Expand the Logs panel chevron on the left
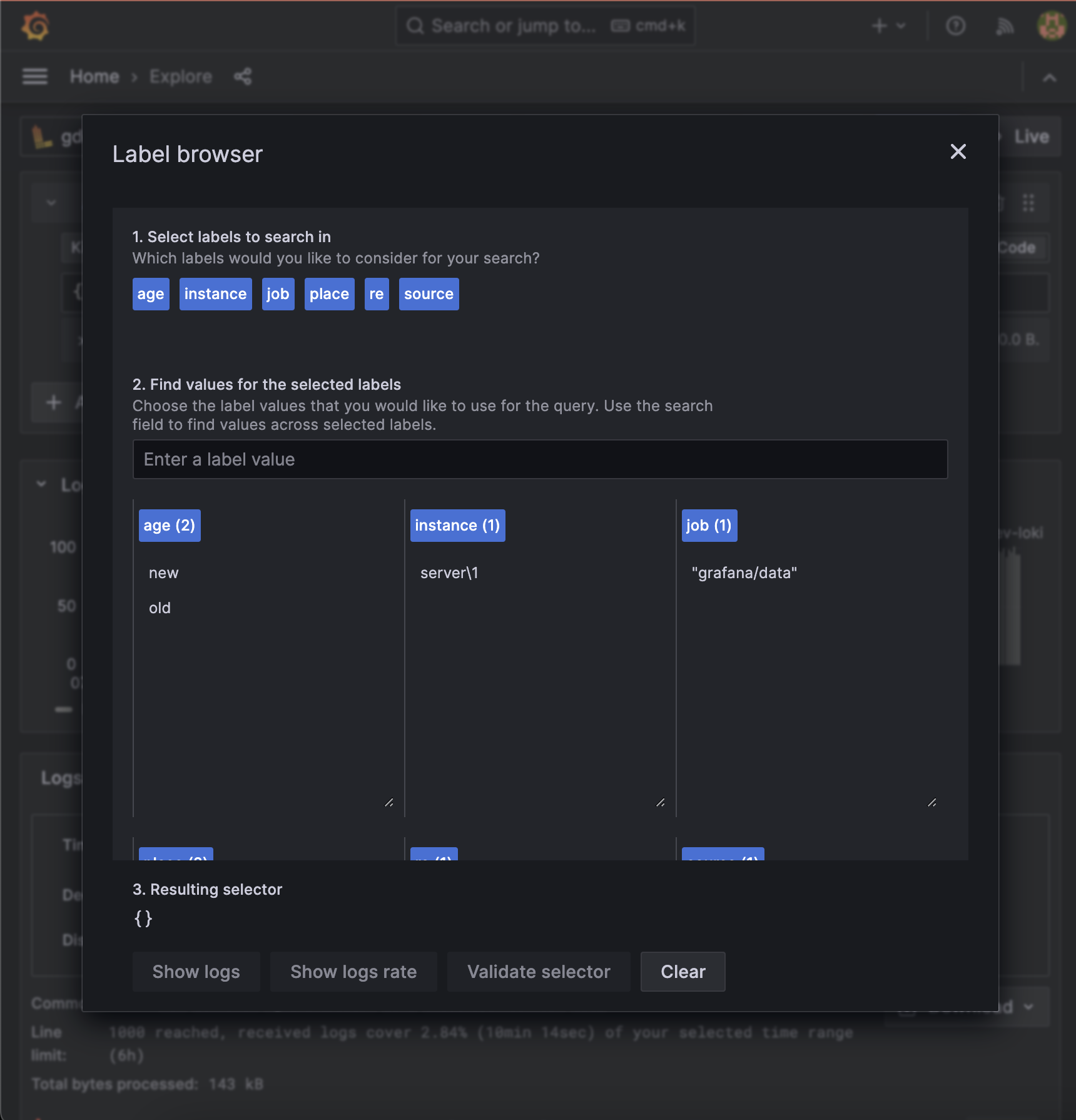This screenshot has height=1120, width=1076. pos(41,484)
